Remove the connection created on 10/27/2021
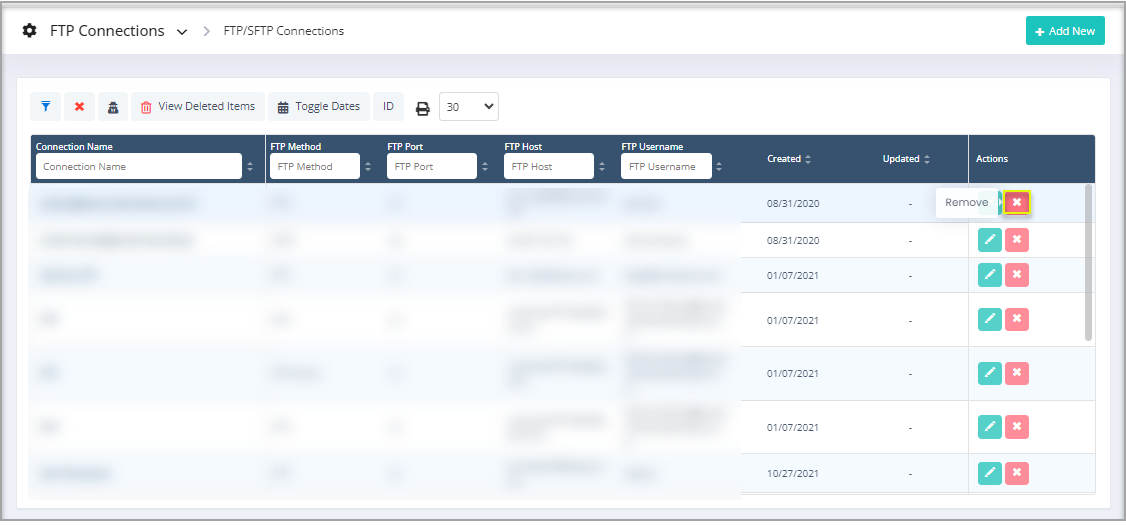This screenshot has width=1126, height=529. [1017, 472]
